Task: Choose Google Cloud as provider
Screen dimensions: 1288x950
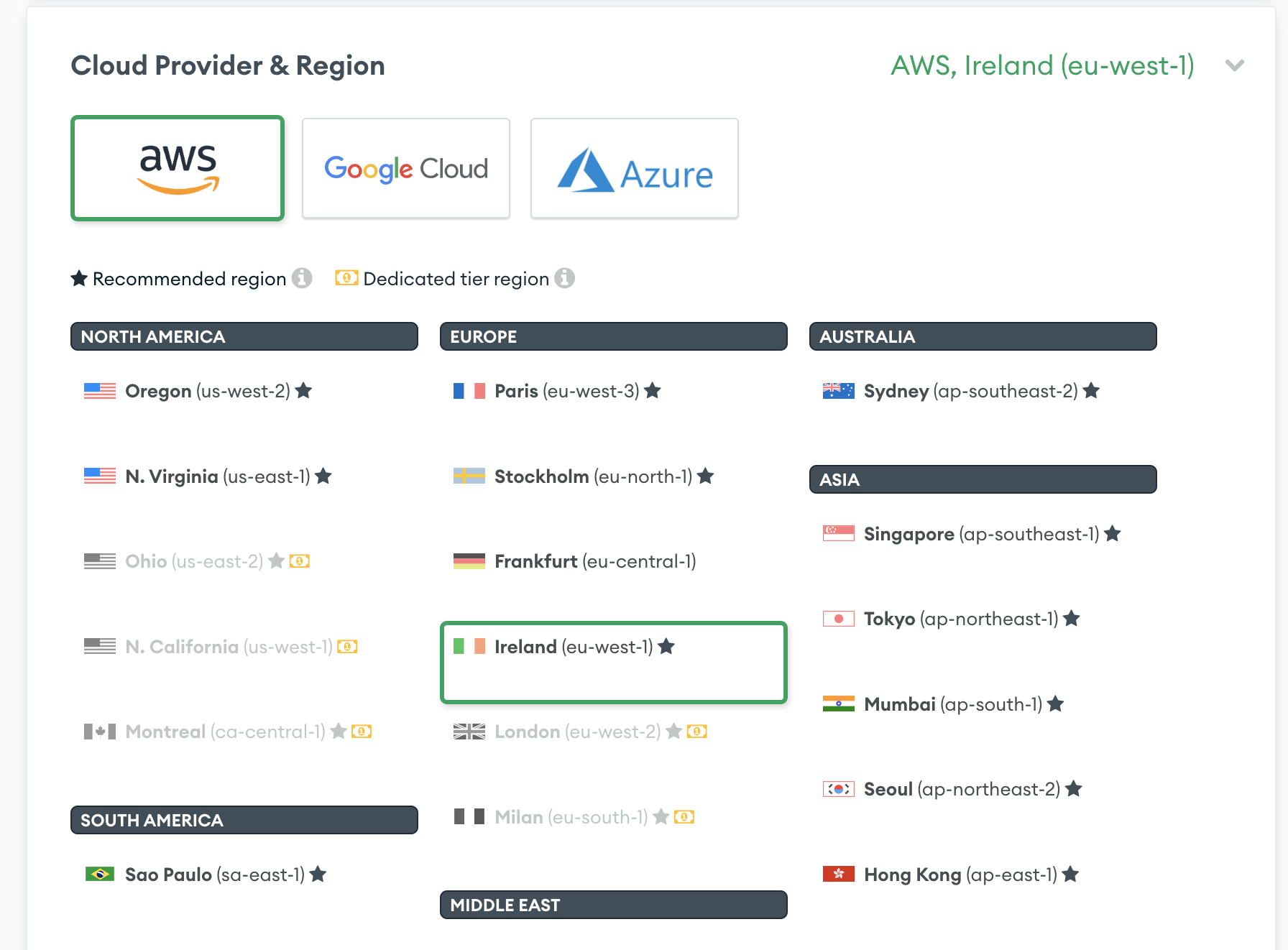Action: point(406,168)
